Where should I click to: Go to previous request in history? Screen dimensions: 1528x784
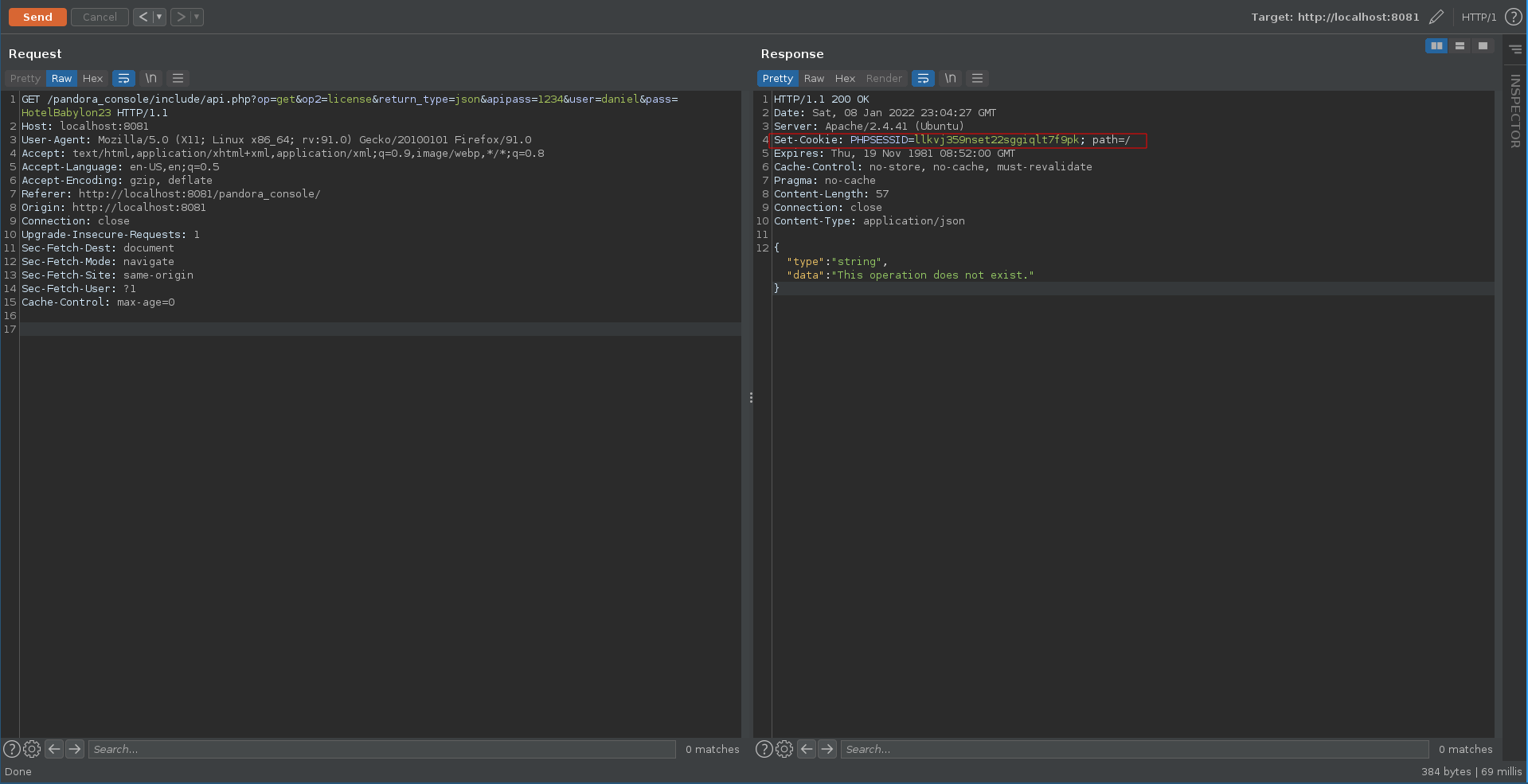143,17
